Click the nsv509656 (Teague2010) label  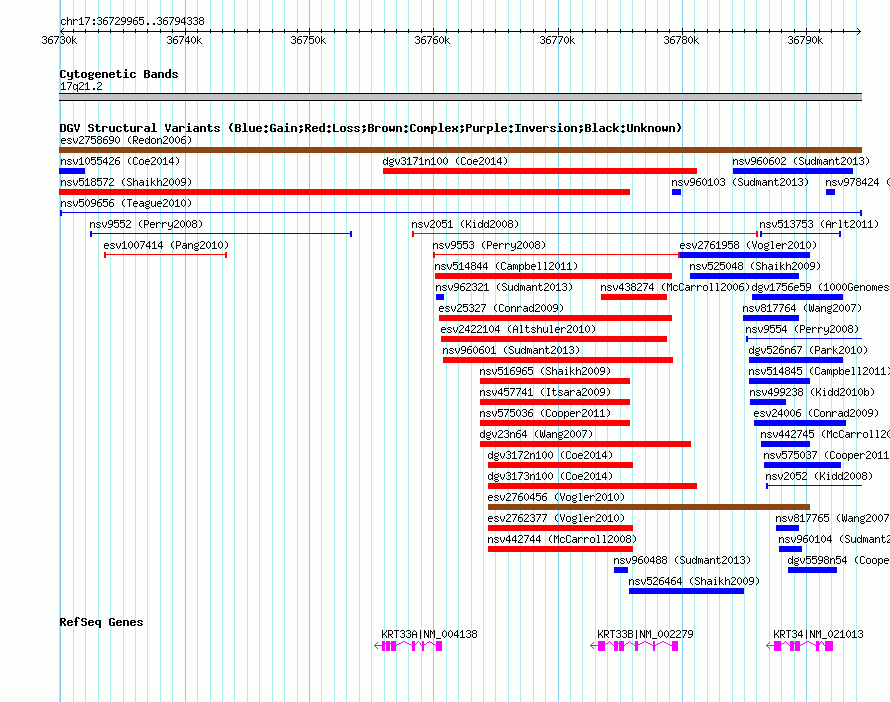(x=126, y=203)
